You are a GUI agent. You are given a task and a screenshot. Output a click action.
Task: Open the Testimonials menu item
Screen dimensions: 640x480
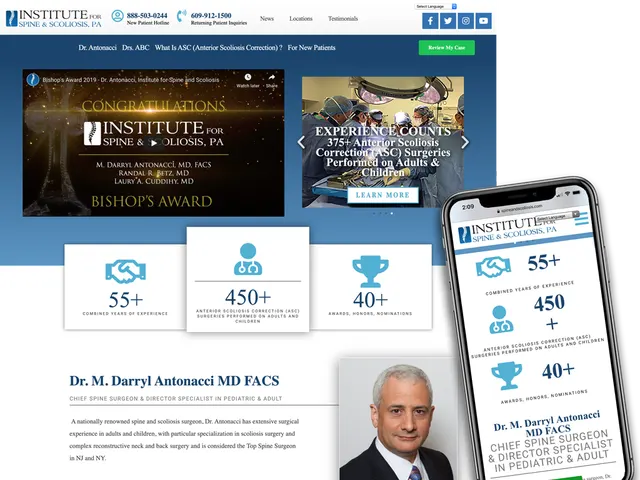pos(343,18)
